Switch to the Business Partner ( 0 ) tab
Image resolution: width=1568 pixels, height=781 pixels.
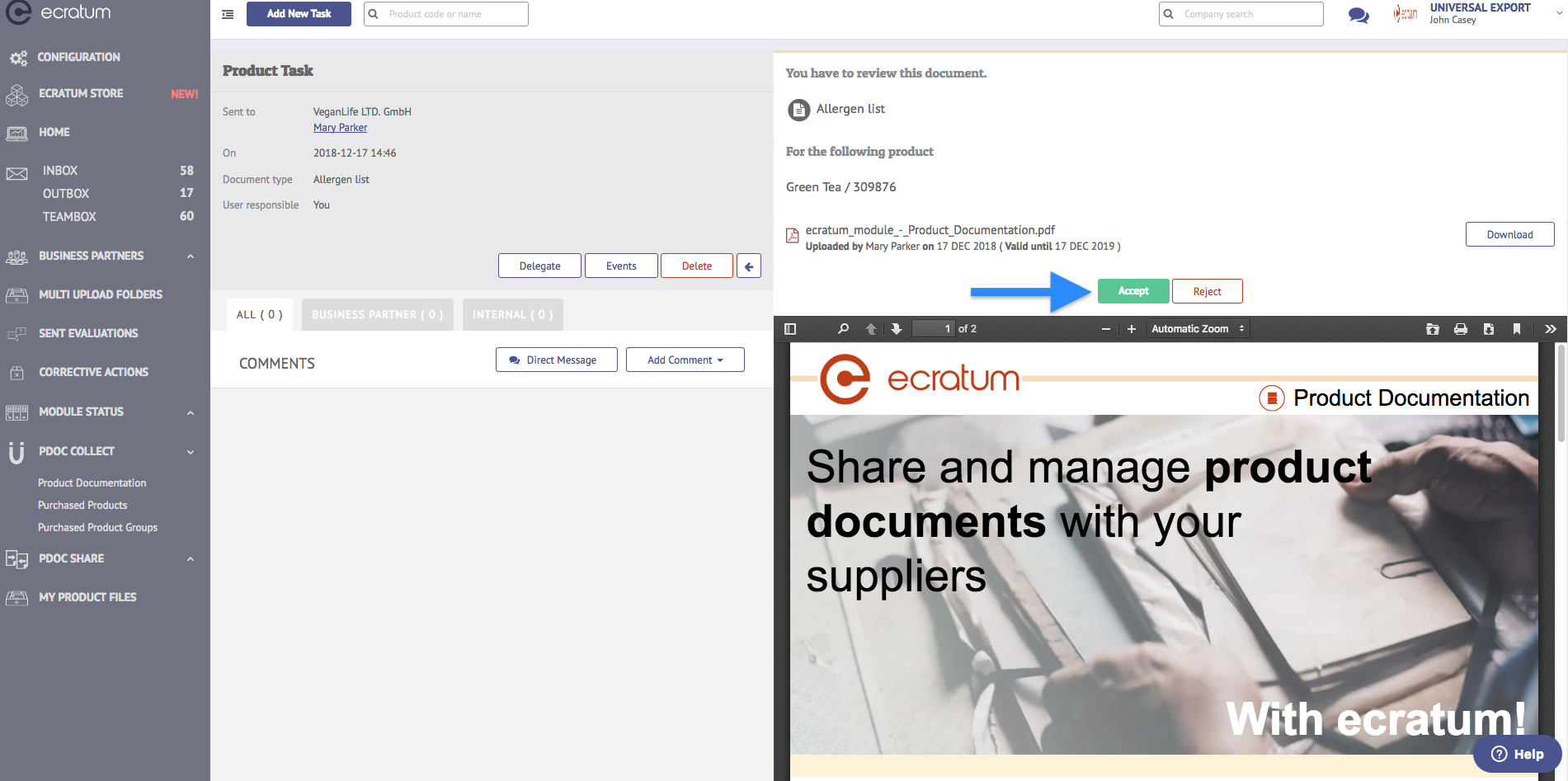(378, 314)
